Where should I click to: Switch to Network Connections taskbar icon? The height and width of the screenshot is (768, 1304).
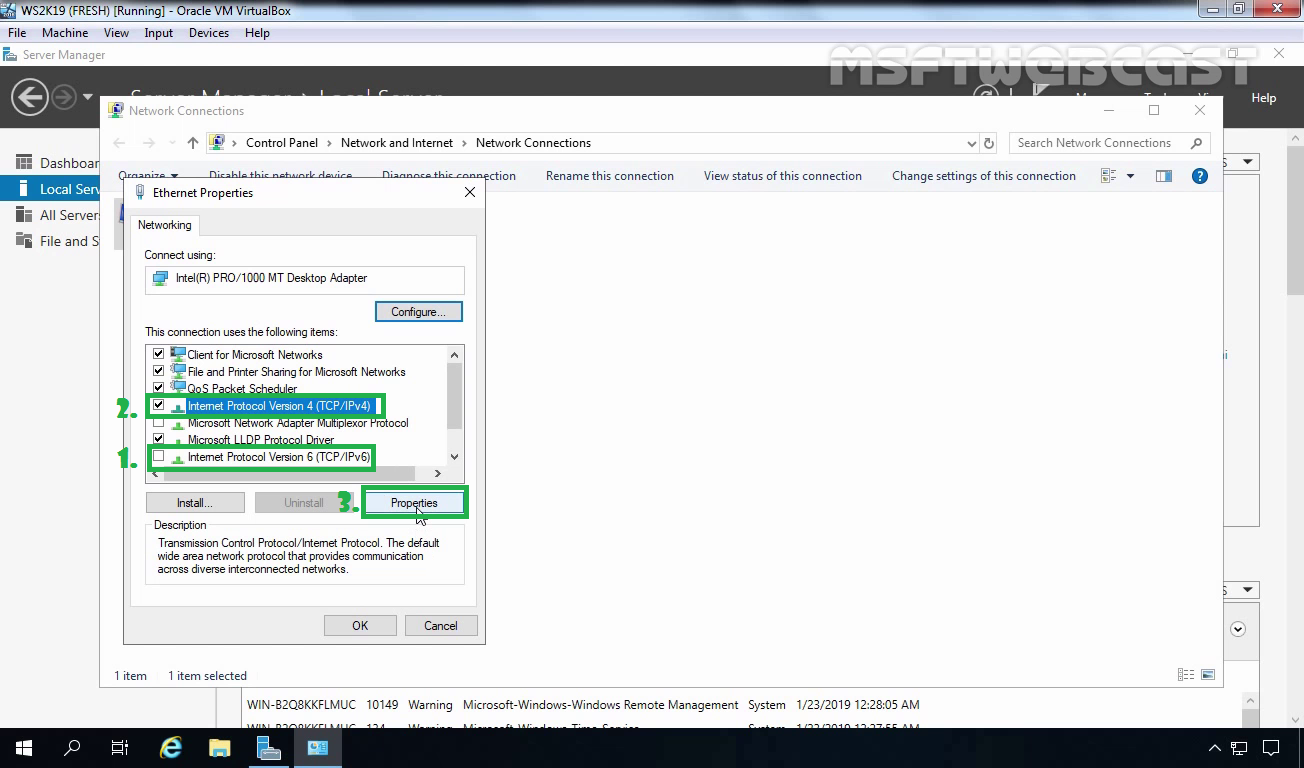[x=317, y=748]
